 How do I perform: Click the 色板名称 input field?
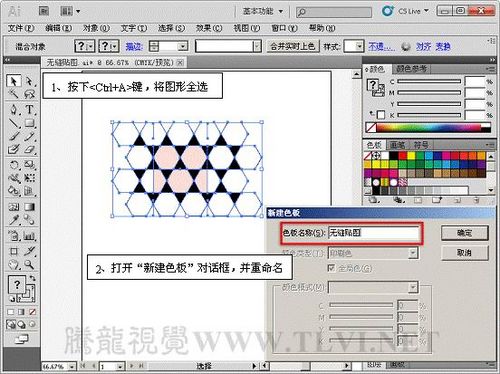click(x=374, y=233)
